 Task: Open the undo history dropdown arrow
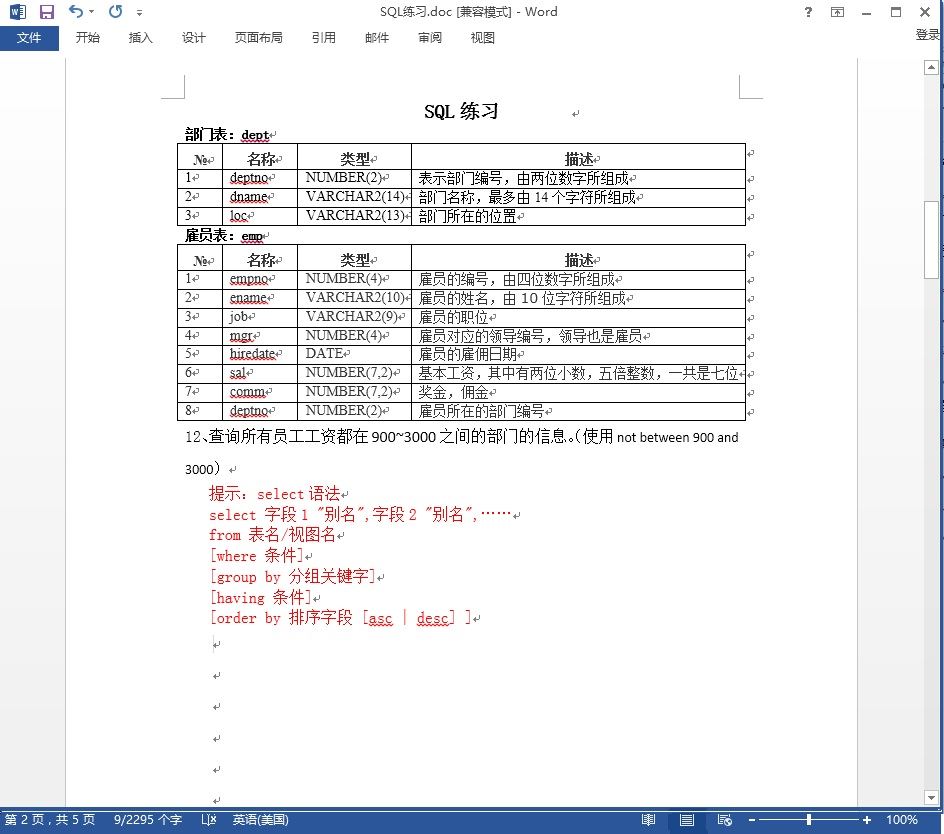click(92, 11)
